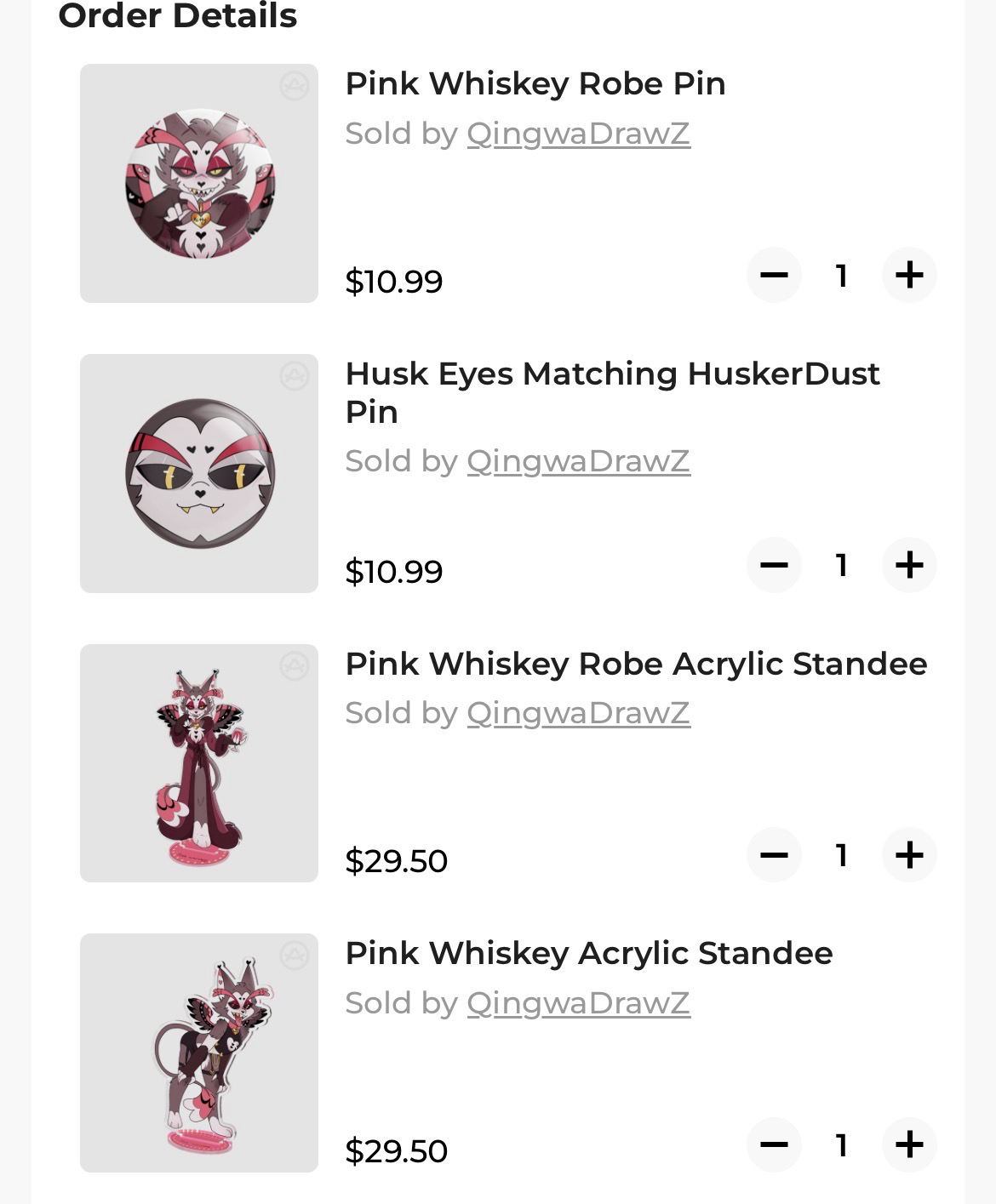This screenshot has width=996, height=1204.
Task: Open Pink Whiskey Robe Pin product image
Action: click(x=199, y=183)
